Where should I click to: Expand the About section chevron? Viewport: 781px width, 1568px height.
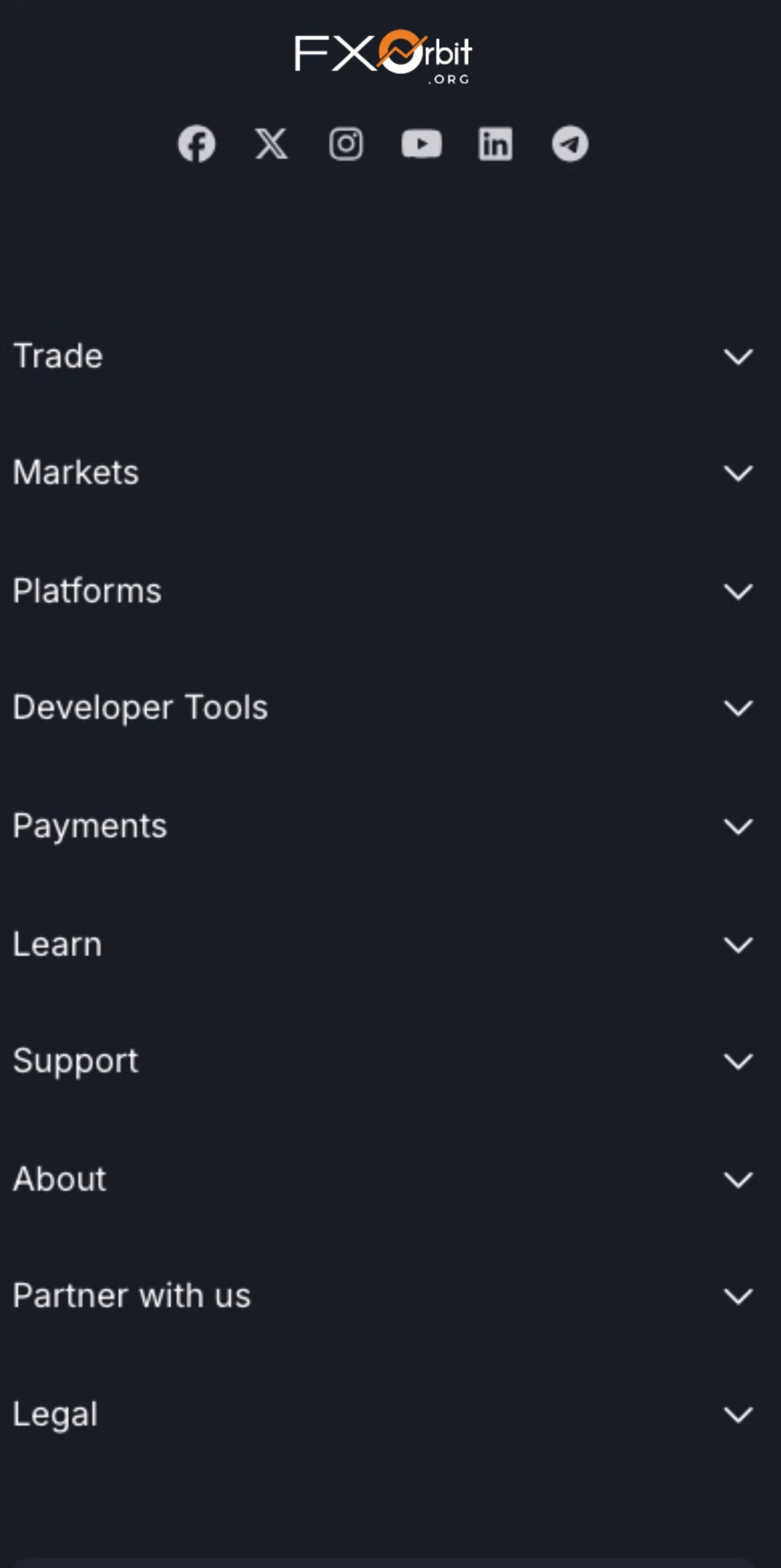point(738,1180)
